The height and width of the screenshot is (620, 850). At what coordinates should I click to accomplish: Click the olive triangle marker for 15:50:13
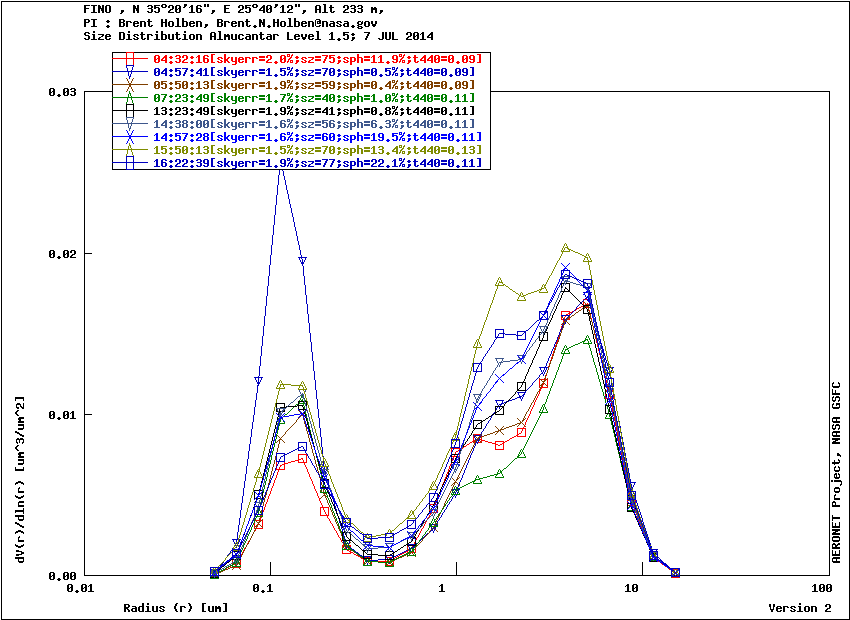tap(130, 150)
